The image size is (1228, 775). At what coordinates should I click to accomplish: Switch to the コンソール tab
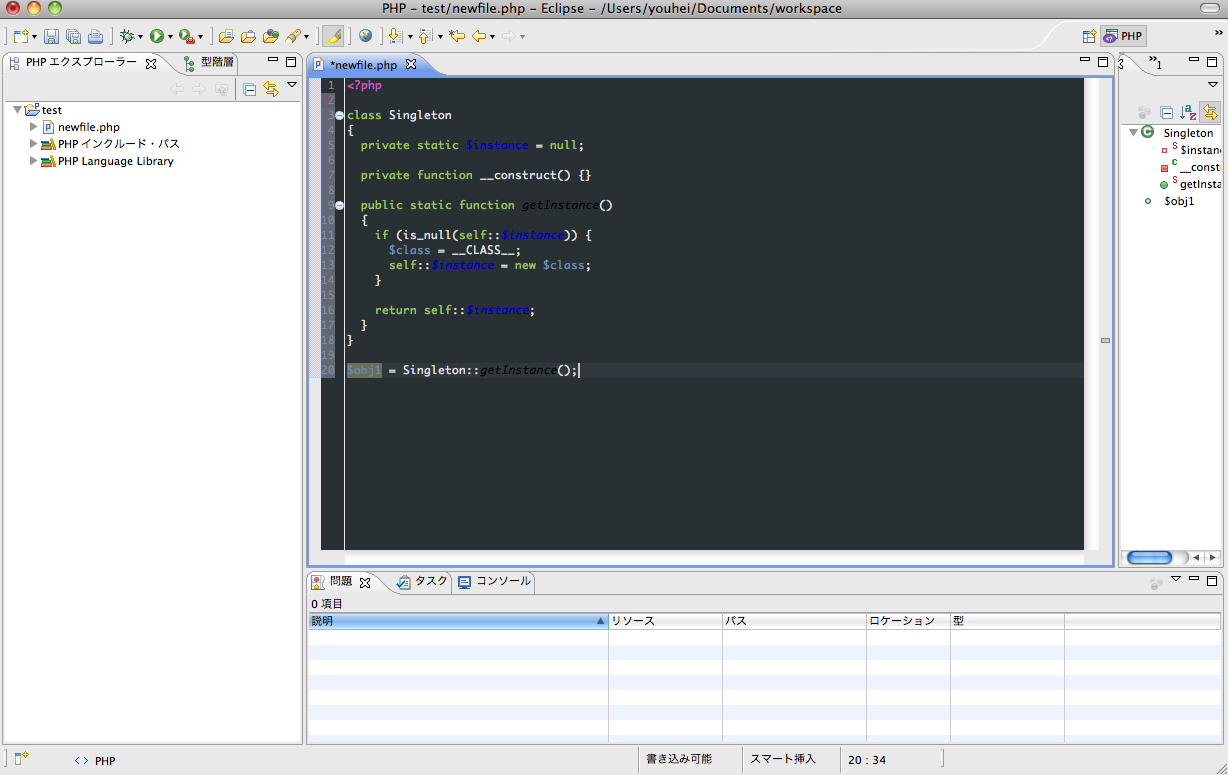click(494, 581)
